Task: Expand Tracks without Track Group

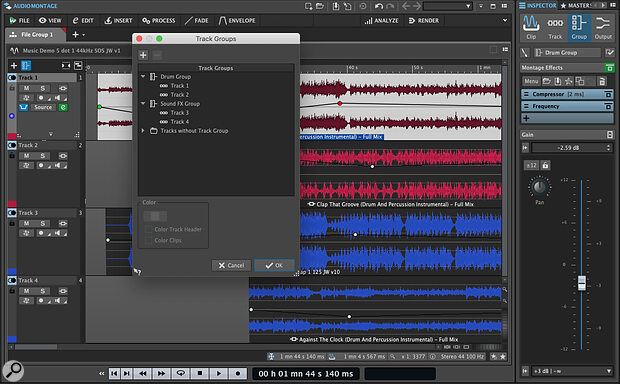Action: (x=143, y=131)
